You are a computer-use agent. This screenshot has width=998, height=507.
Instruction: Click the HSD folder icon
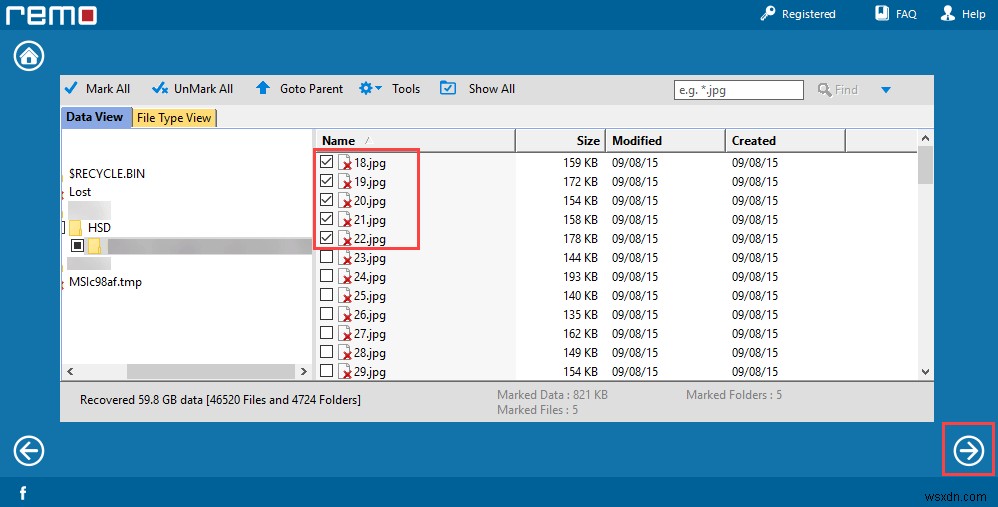tap(75, 228)
